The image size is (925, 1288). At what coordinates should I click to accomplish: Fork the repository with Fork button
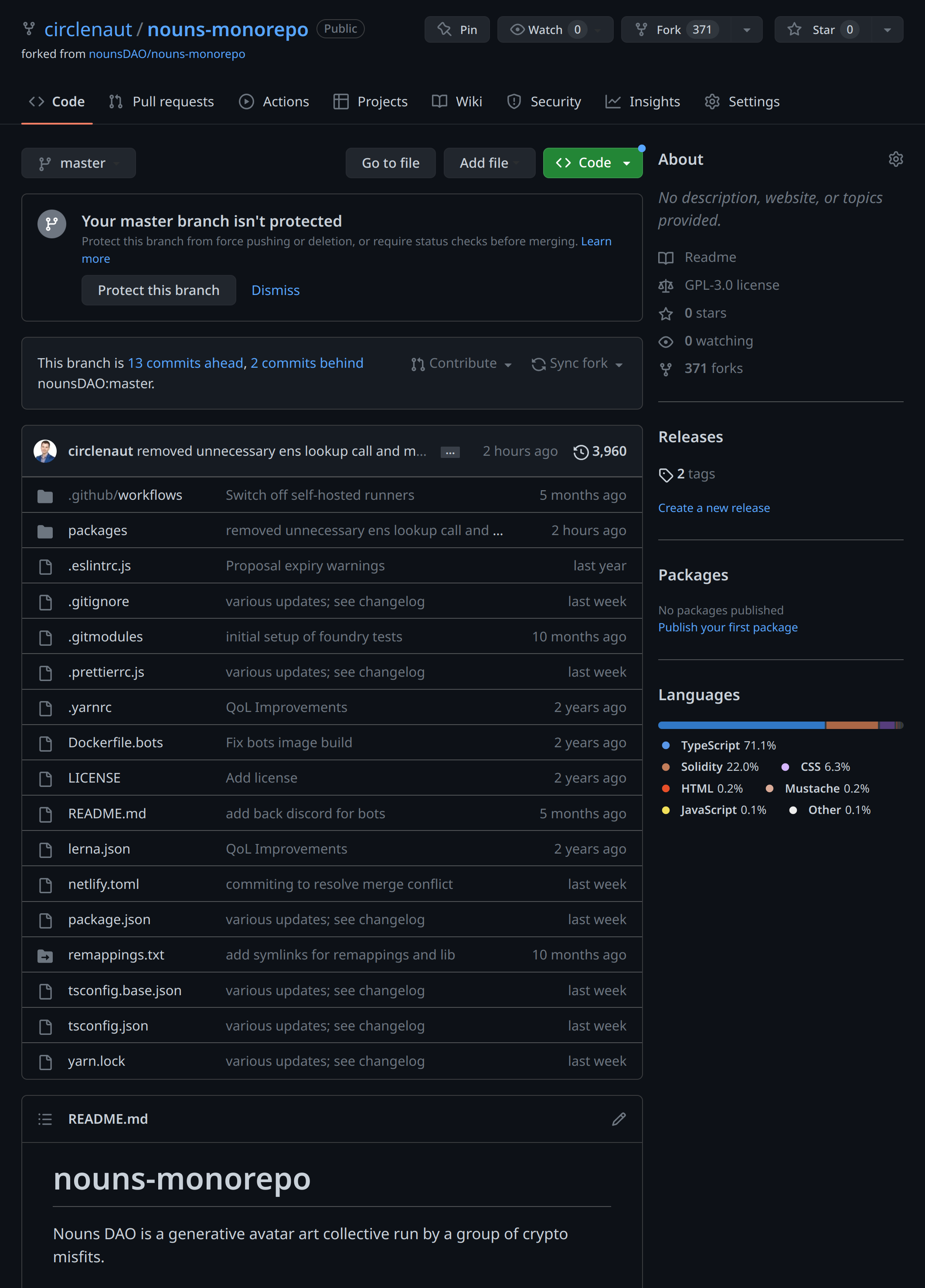pos(676,30)
